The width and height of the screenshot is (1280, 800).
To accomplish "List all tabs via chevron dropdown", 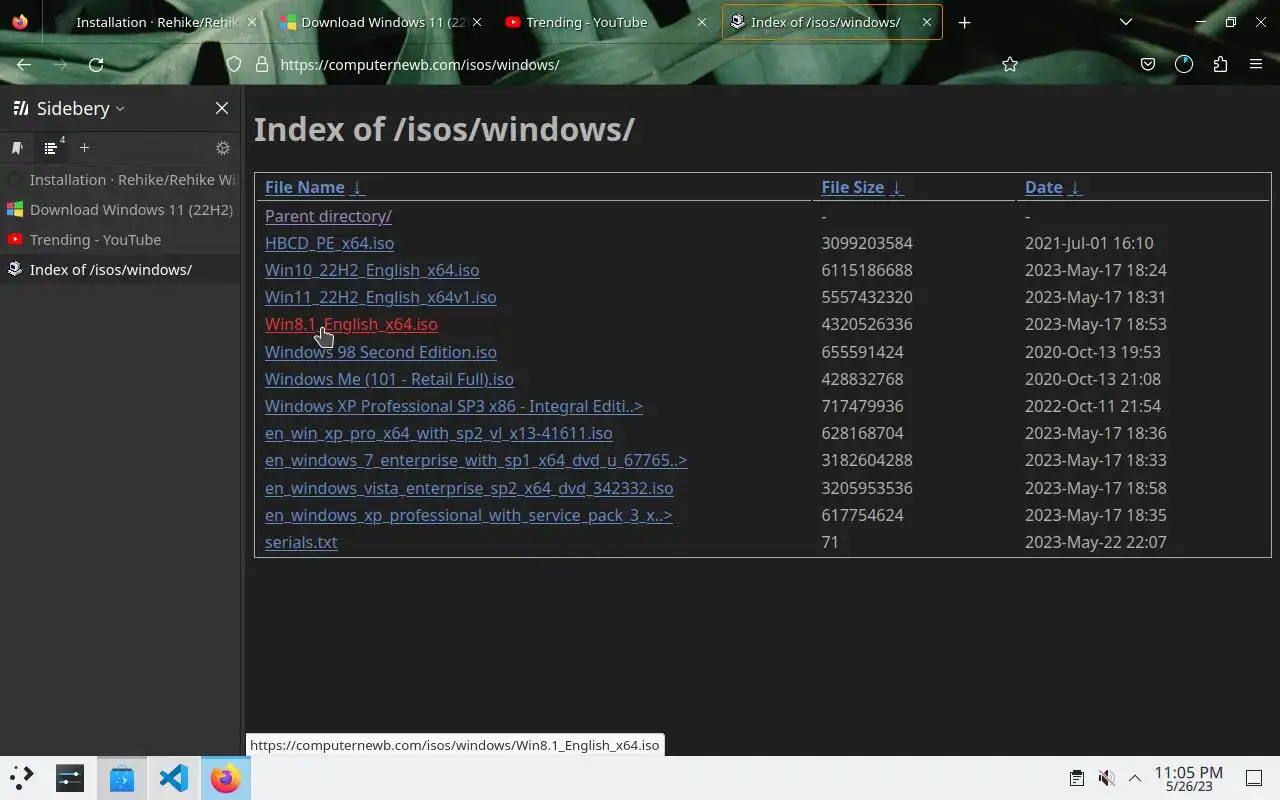I will pos(1126,22).
